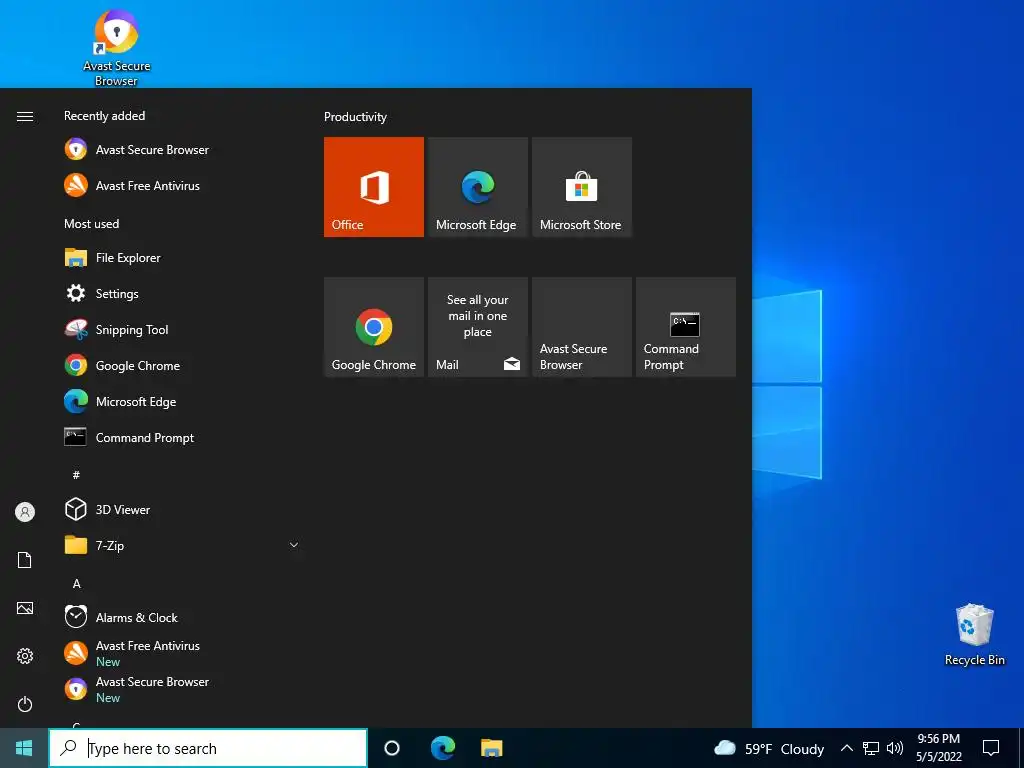
Task: Click the user account icon in Start sidebar
Action: 25,512
